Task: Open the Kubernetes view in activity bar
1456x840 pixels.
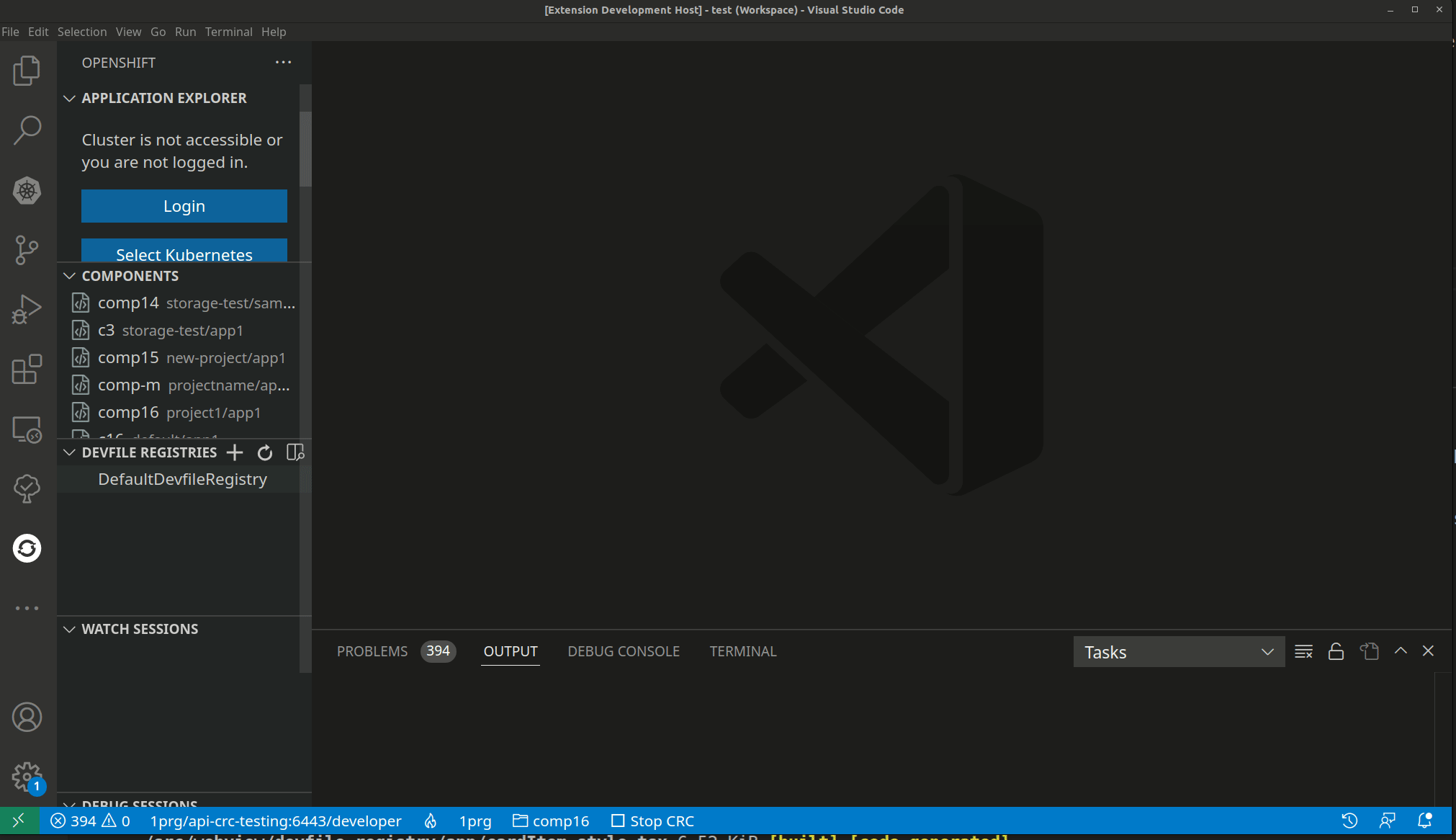Action: point(27,191)
